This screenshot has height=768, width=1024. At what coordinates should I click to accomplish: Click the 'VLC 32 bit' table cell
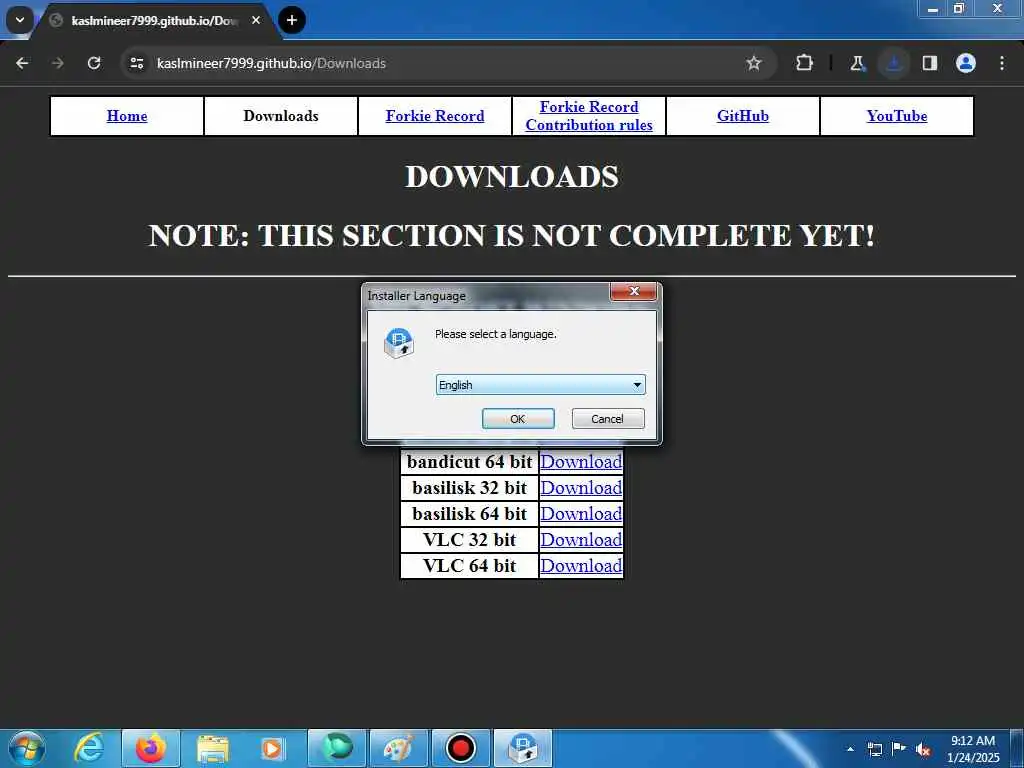(470, 540)
